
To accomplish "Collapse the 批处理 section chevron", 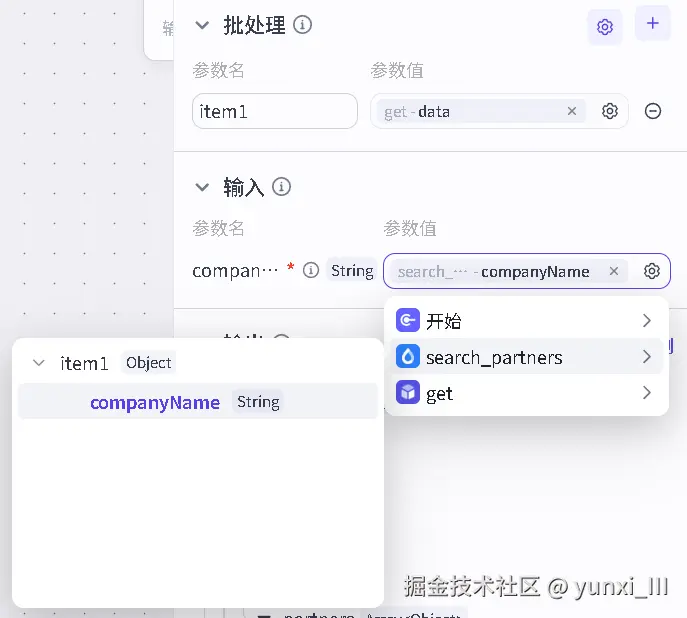I will pyautogui.click(x=202, y=25).
